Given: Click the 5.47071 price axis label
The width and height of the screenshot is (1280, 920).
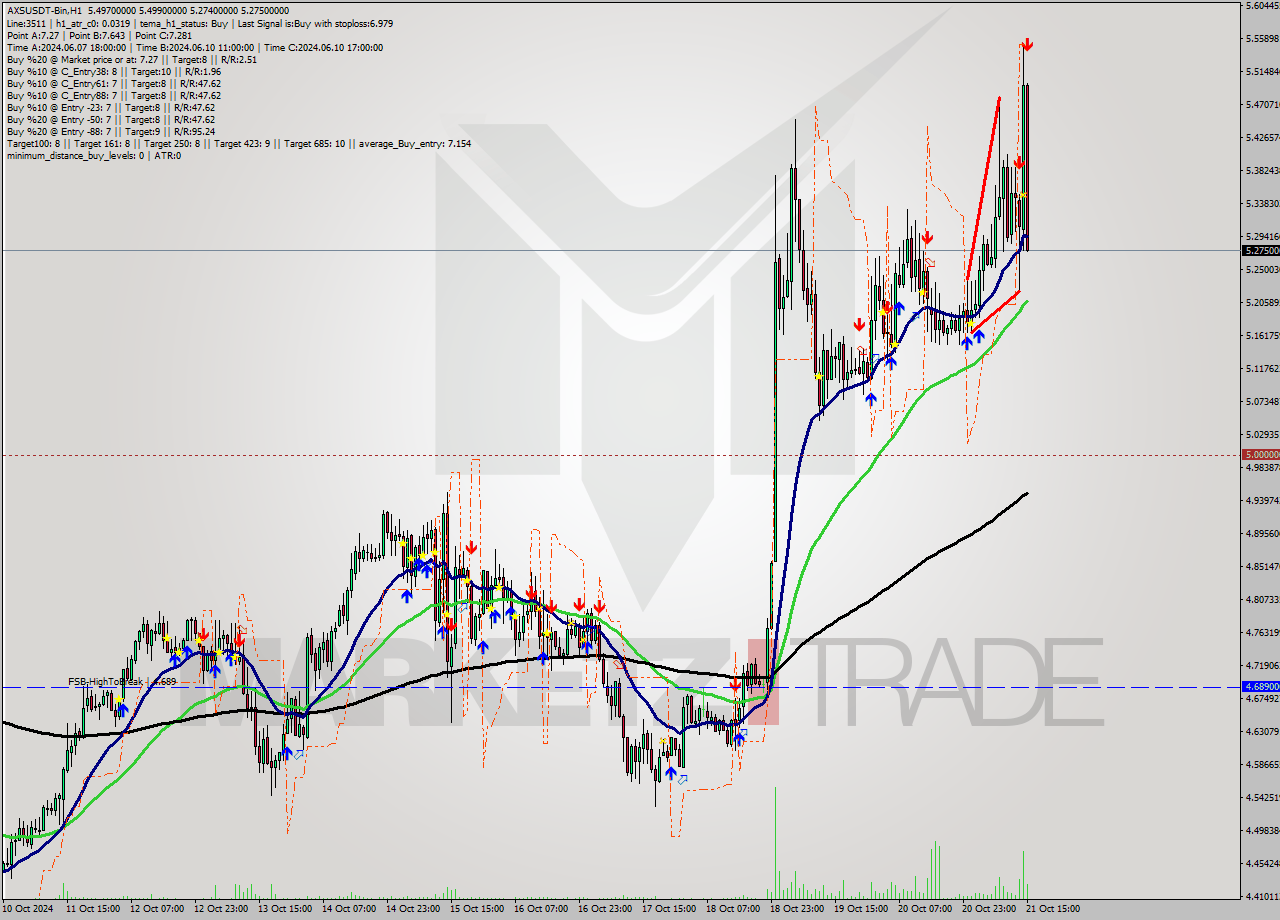Looking at the screenshot, I should point(1261,104).
